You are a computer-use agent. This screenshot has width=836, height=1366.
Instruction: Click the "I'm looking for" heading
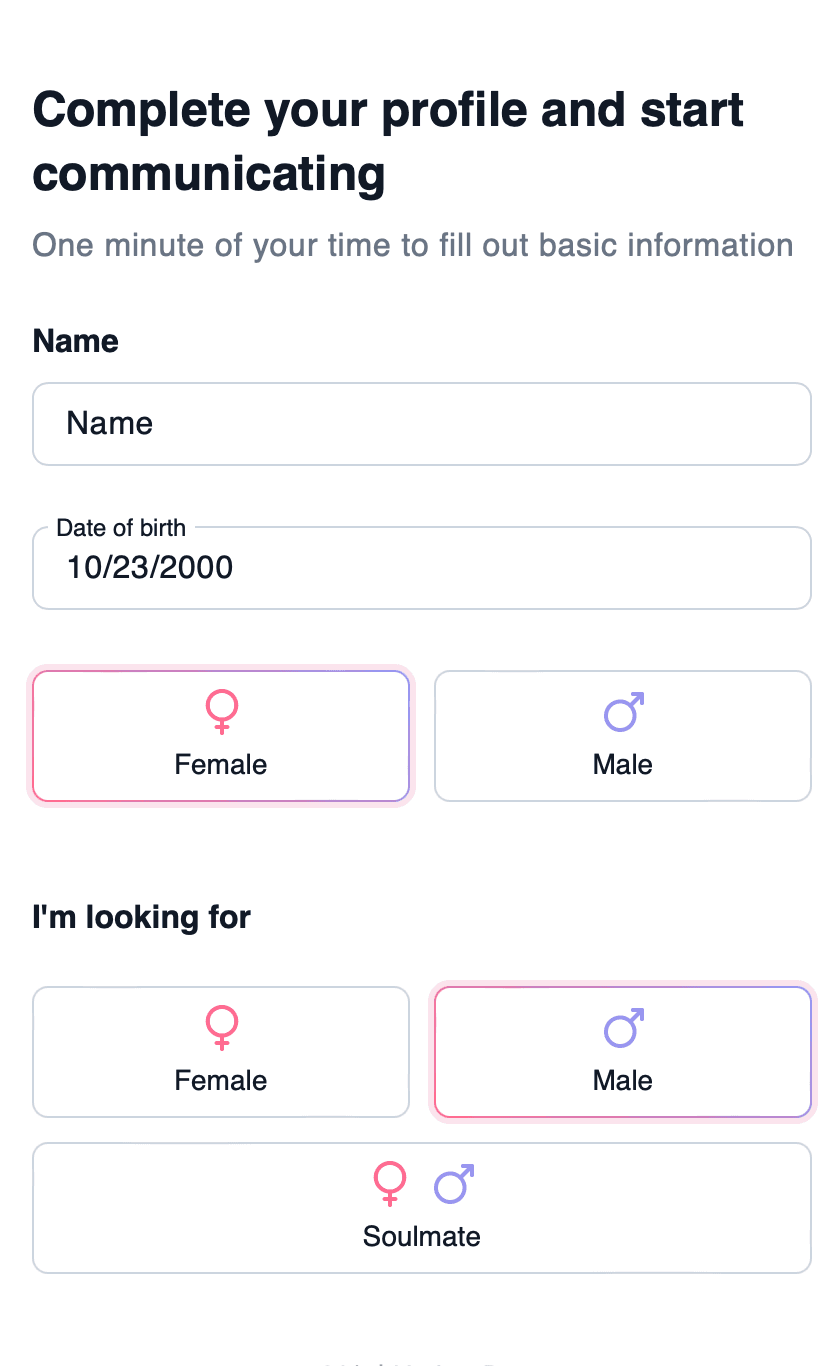click(141, 916)
